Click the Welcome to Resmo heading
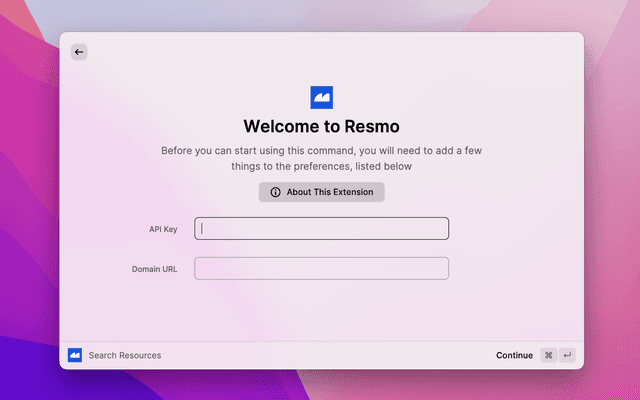Screen dimensions: 640x400 point(322,127)
